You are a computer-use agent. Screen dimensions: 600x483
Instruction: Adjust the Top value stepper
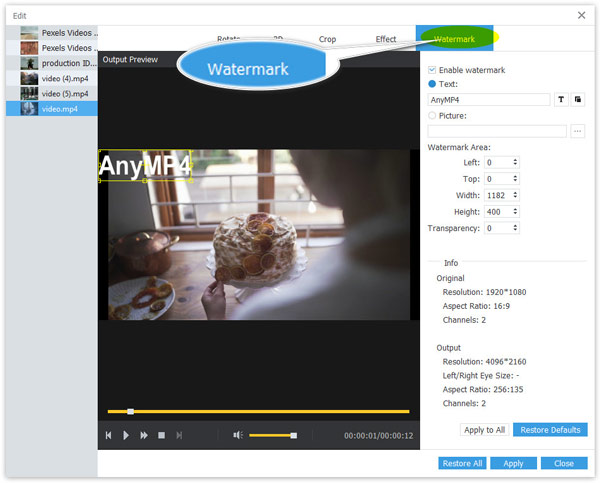click(x=515, y=179)
